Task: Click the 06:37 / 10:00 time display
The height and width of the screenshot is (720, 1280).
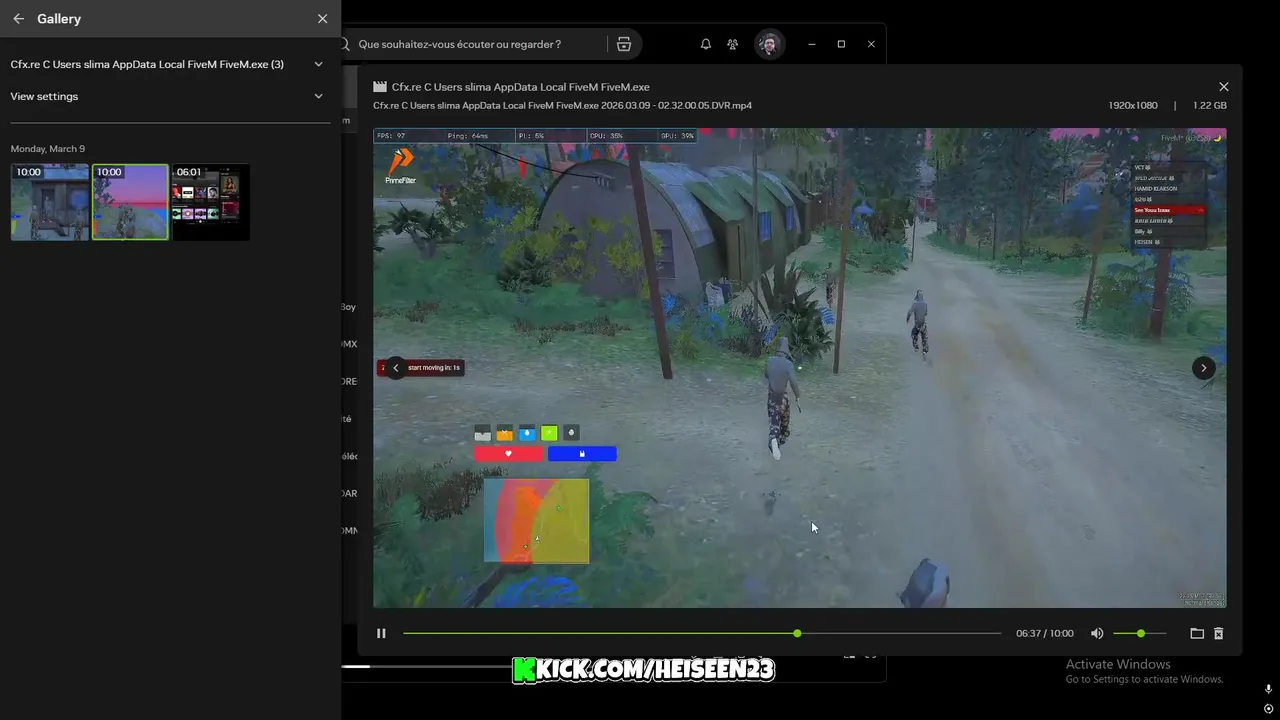Action: click(1044, 633)
